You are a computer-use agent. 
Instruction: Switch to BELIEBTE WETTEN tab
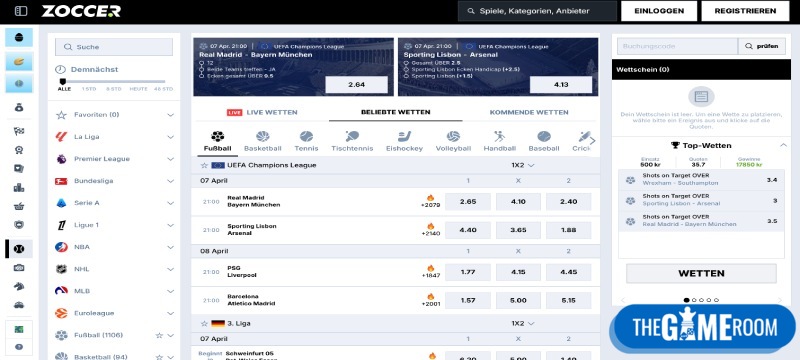tap(395, 112)
